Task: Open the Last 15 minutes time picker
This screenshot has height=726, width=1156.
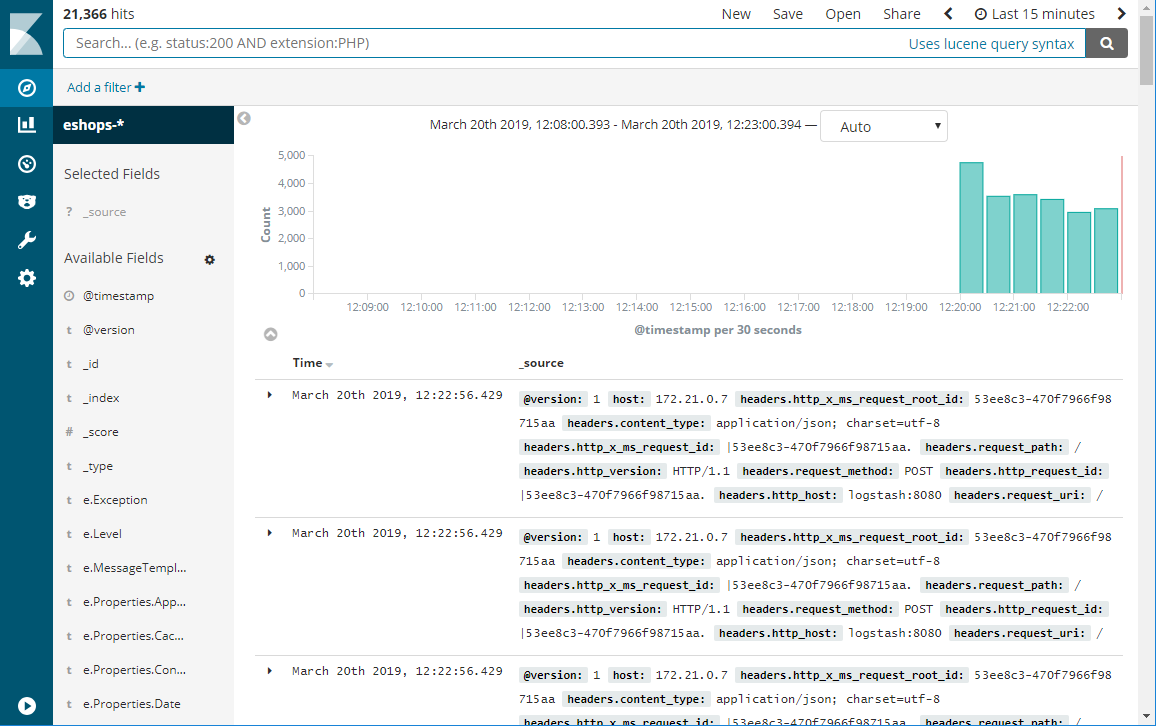Action: [x=1034, y=14]
